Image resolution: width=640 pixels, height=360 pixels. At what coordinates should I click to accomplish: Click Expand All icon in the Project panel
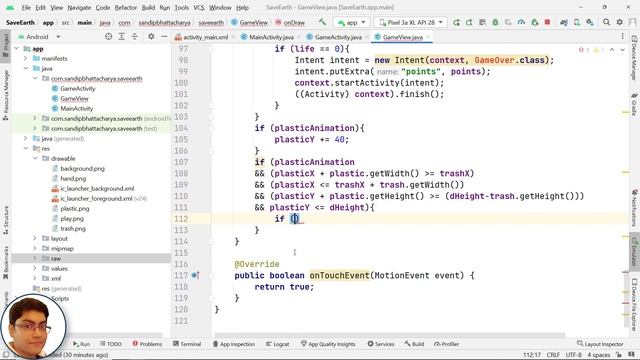(122, 37)
